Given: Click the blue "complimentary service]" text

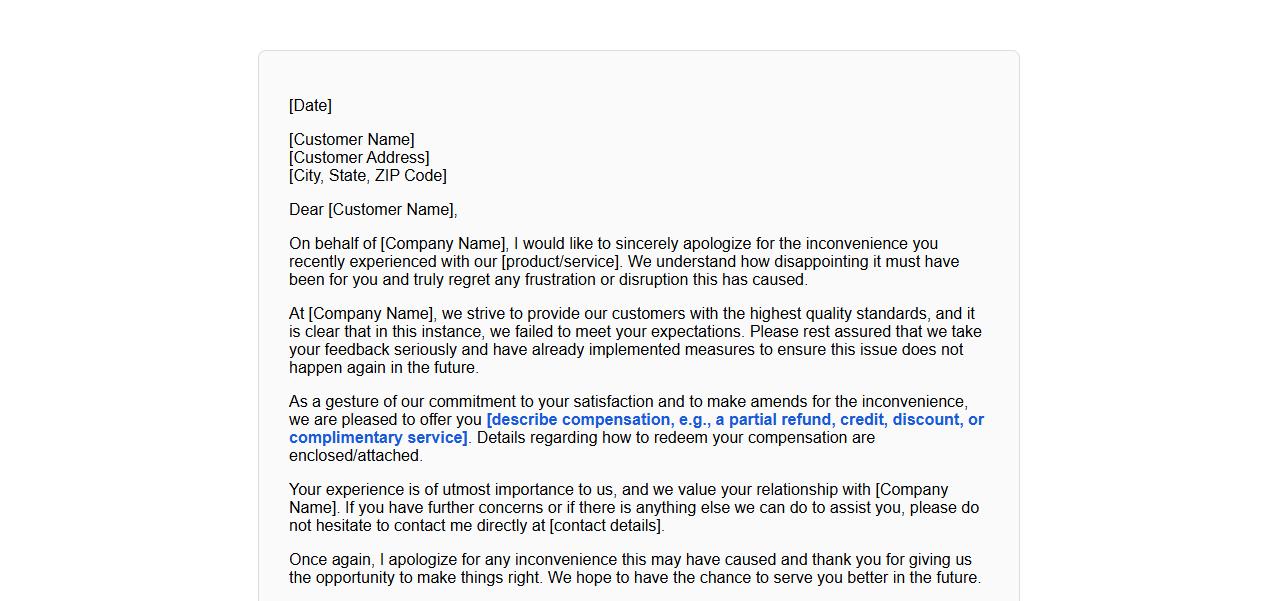Looking at the screenshot, I should [x=378, y=438].
